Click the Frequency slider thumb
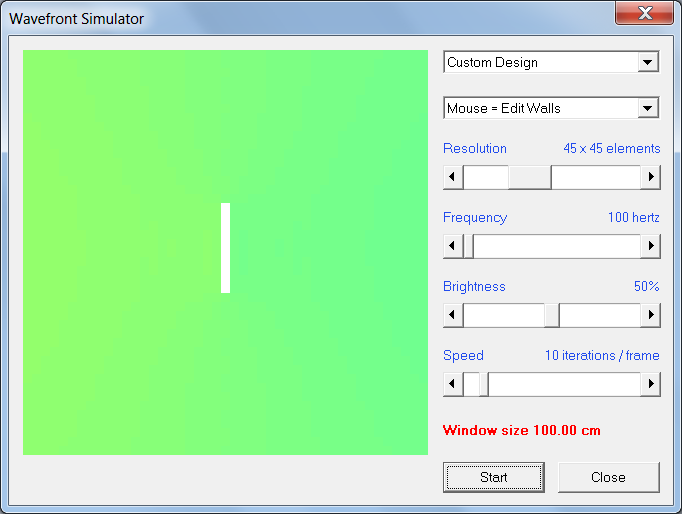The width and height of the screenshot is (682, 514). coord(468,246)
